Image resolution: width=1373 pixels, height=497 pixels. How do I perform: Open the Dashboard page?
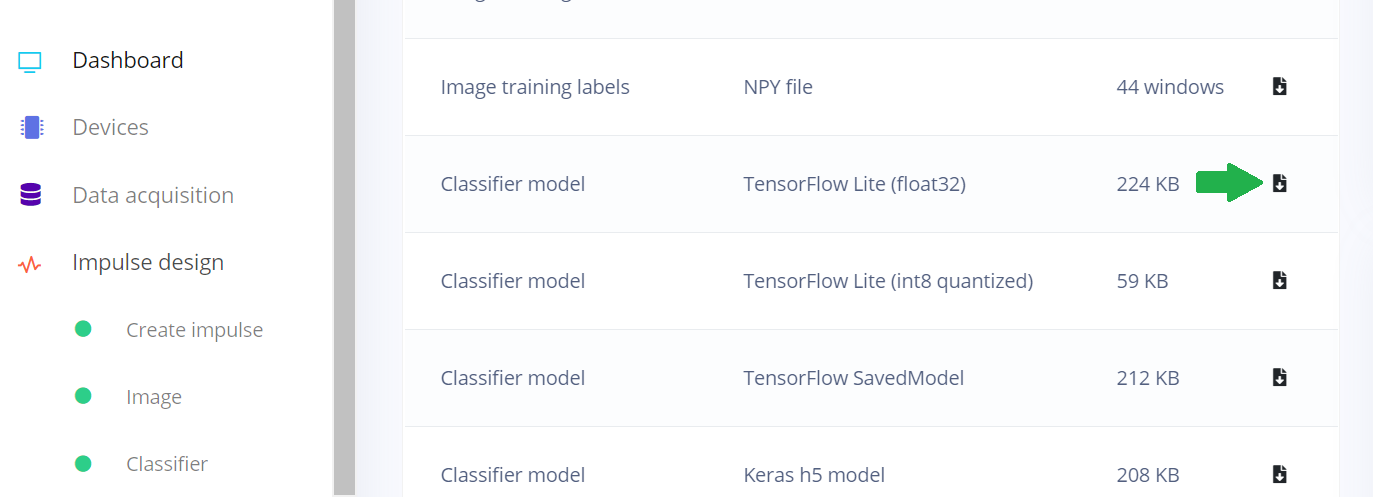(x=128, y=60)
